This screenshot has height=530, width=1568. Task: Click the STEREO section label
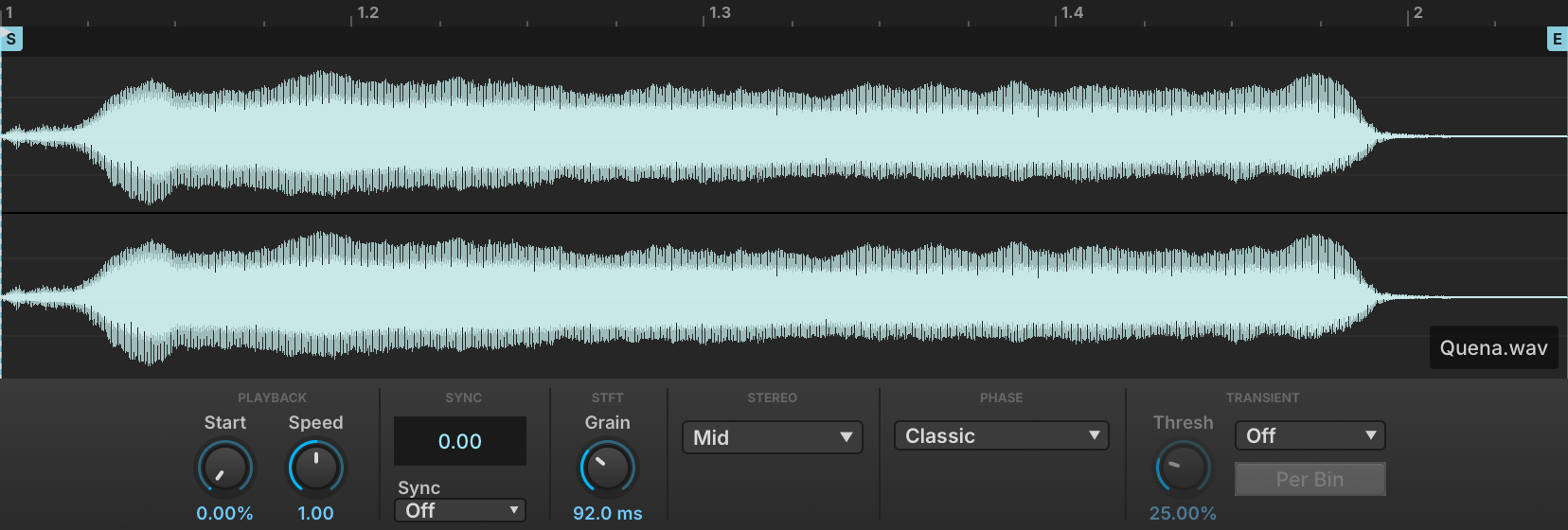(773, 397)
